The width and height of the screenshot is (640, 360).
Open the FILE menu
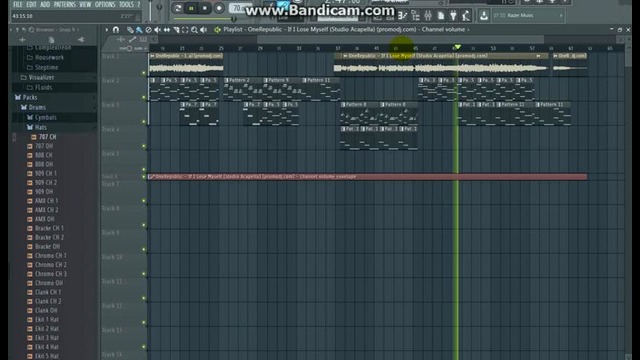pos(18,4)
